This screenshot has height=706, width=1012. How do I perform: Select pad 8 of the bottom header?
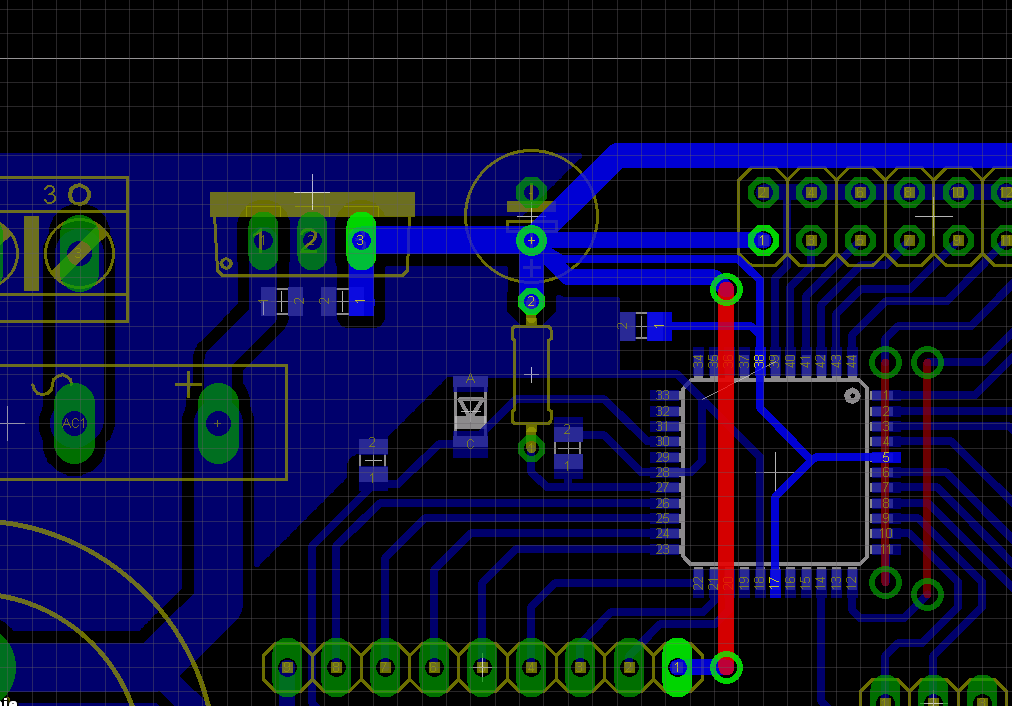click(336, 667)
